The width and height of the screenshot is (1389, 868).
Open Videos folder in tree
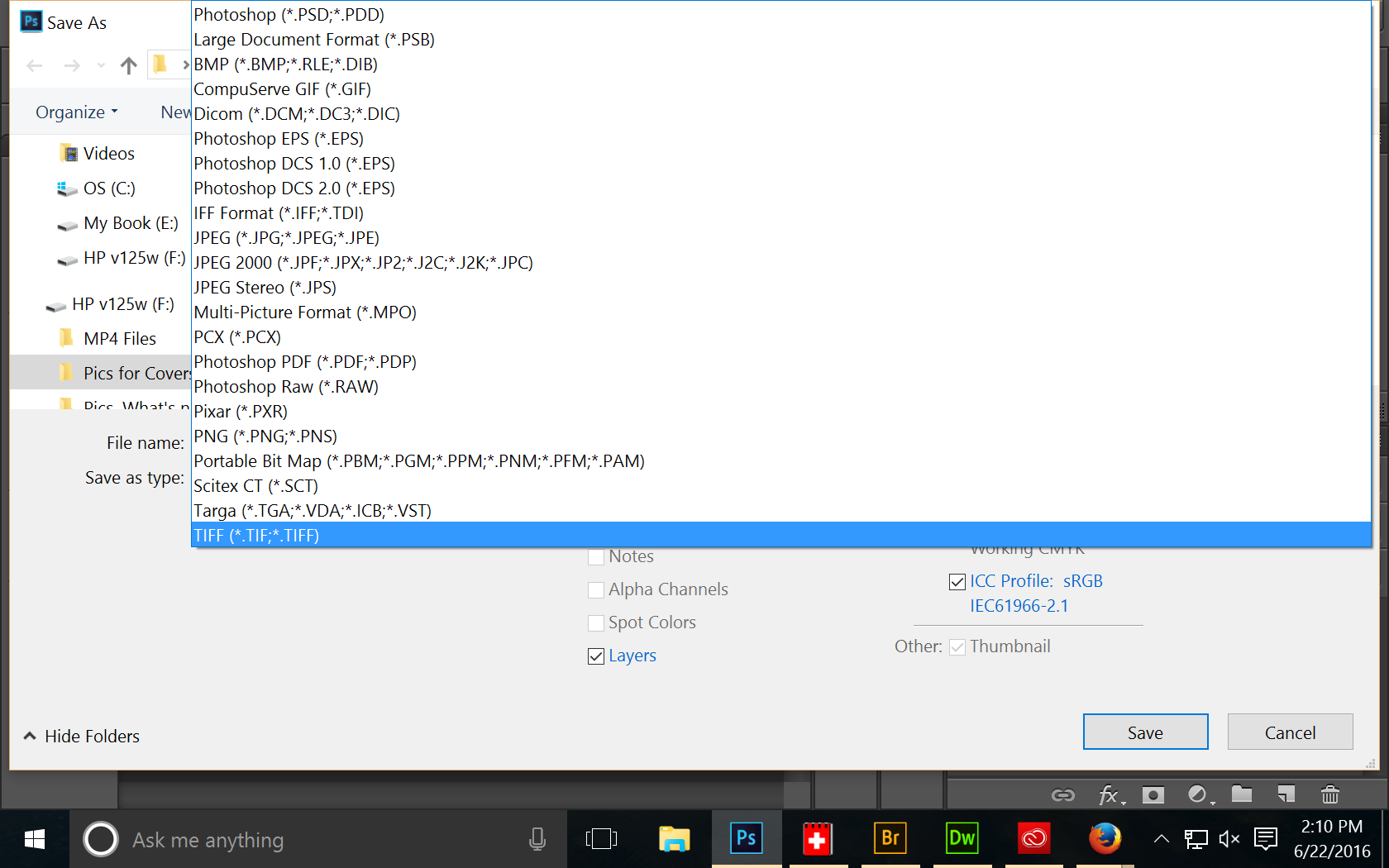pyautogui.click(x=97, y=154)
